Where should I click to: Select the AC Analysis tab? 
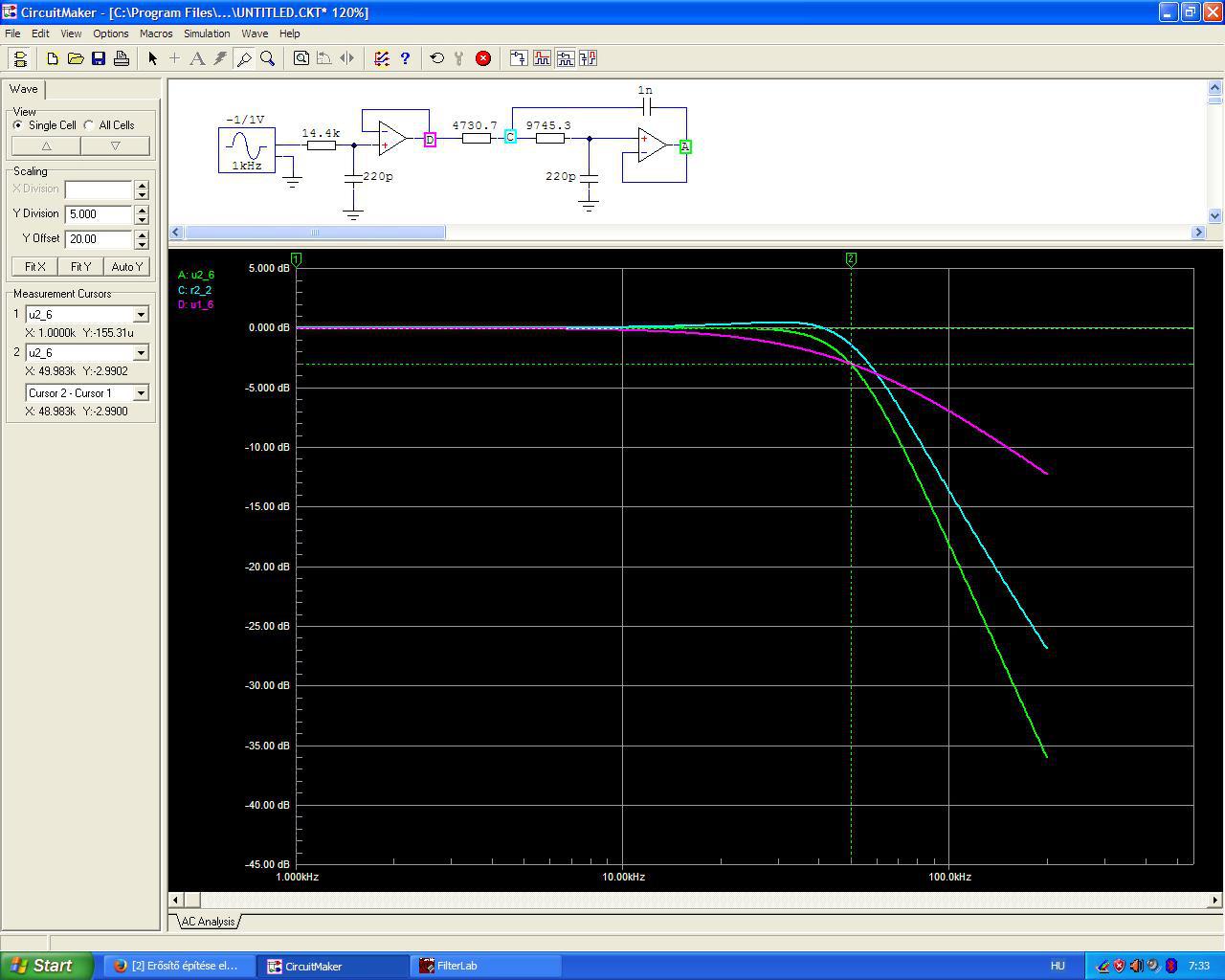[208, 922]
